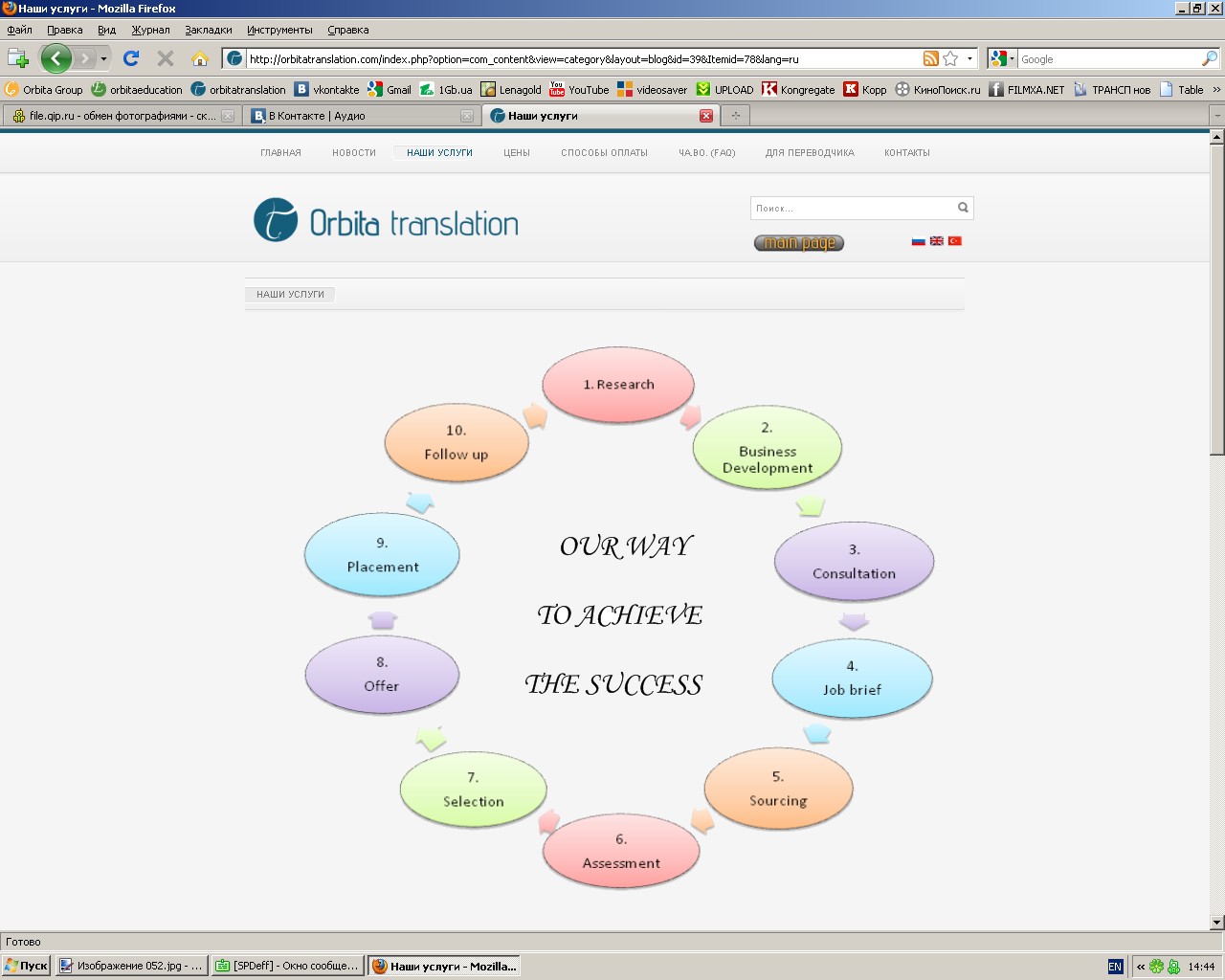This screenshot has width=1225, height=980.
Task: Open the vkontakte bookmark
Action: (x=327, y=90)
